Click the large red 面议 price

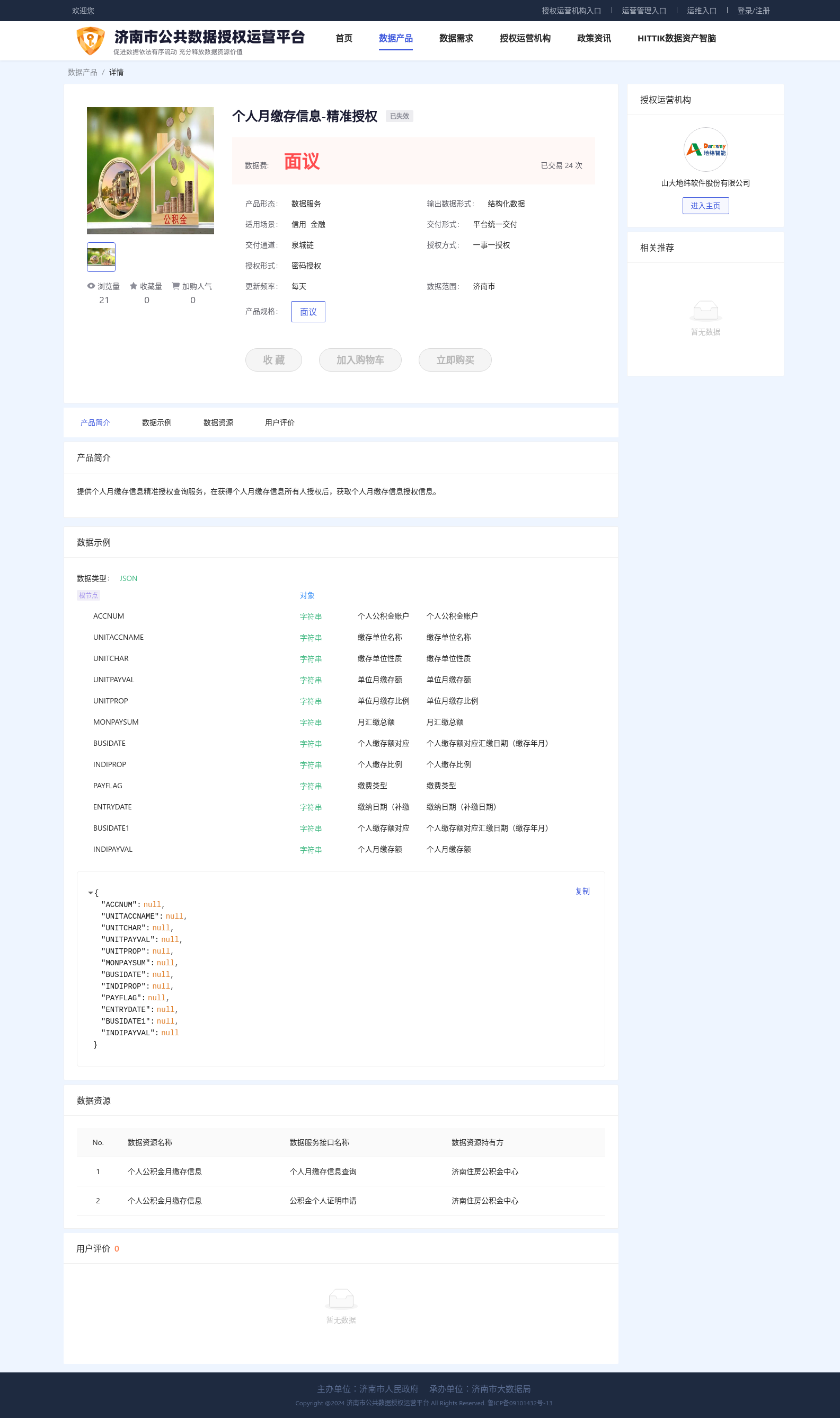(302, 161)
